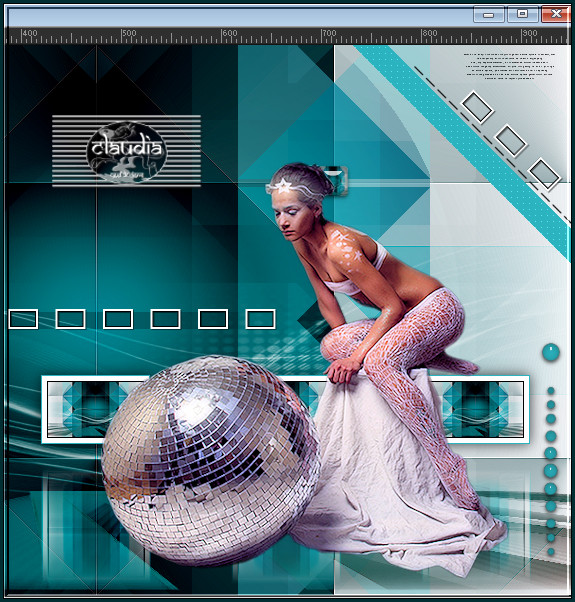
Task: Click the empty window title bar
Action: pos(238,17)
